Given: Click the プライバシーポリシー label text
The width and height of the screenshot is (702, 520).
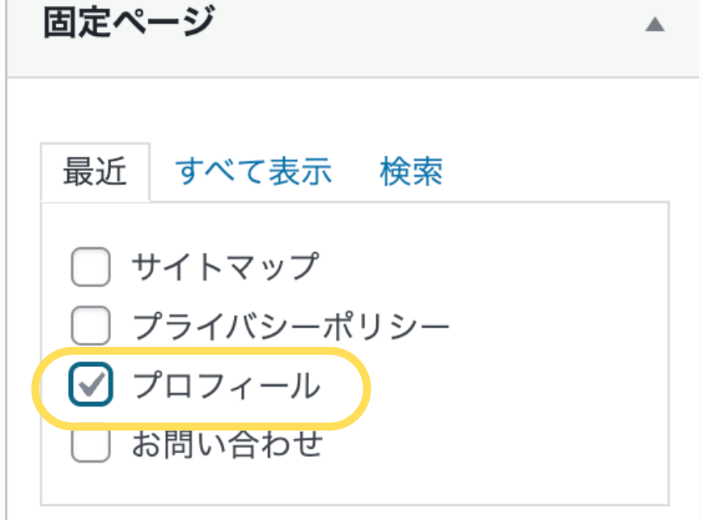Looking at the screenshot, I should tap(291, 325).
